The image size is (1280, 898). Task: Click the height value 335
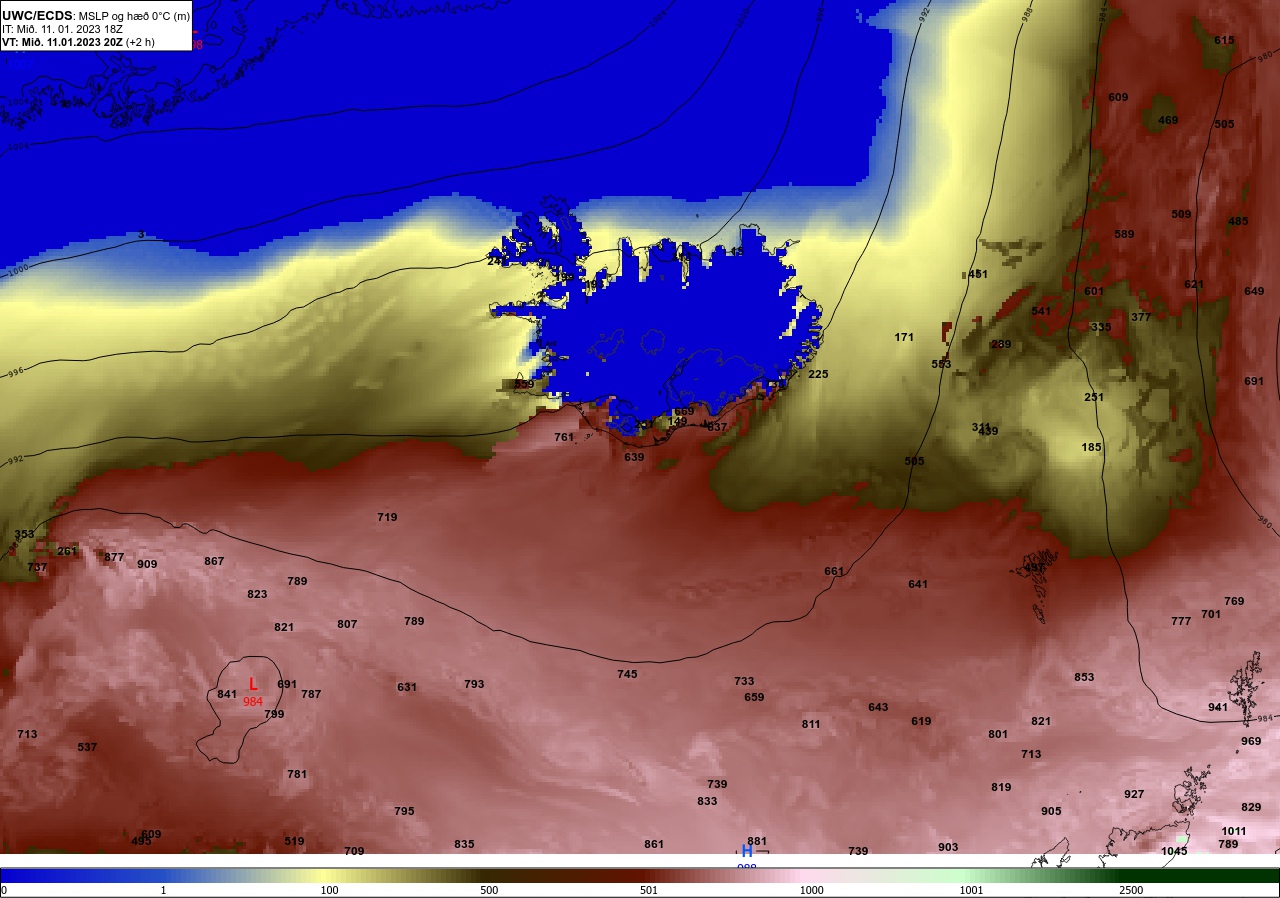[1101, 327]
